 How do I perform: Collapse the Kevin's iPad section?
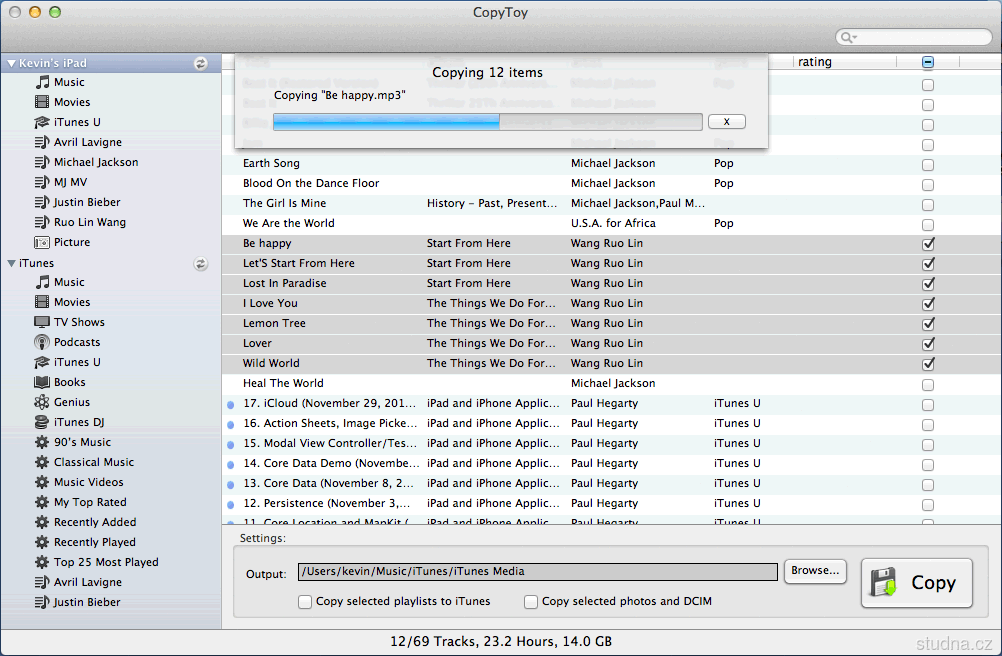tap(11, 63)
